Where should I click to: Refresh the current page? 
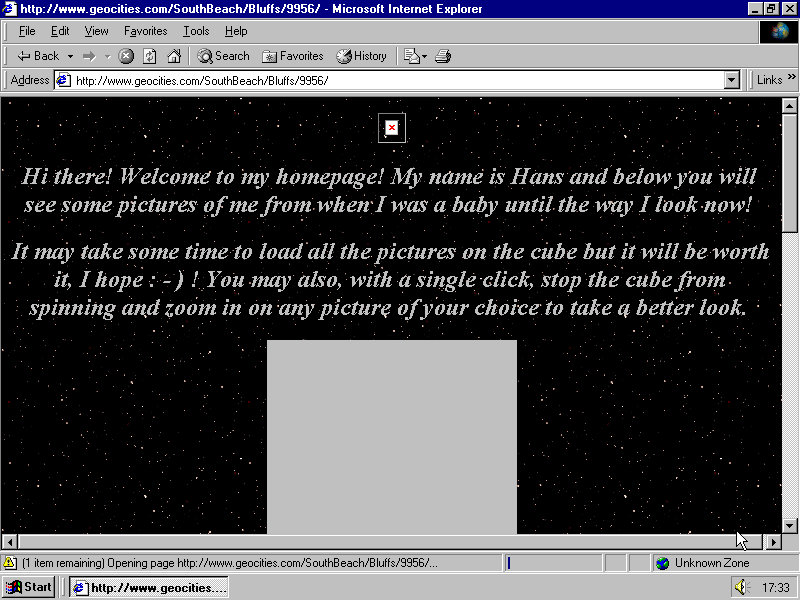coord(149,56)
